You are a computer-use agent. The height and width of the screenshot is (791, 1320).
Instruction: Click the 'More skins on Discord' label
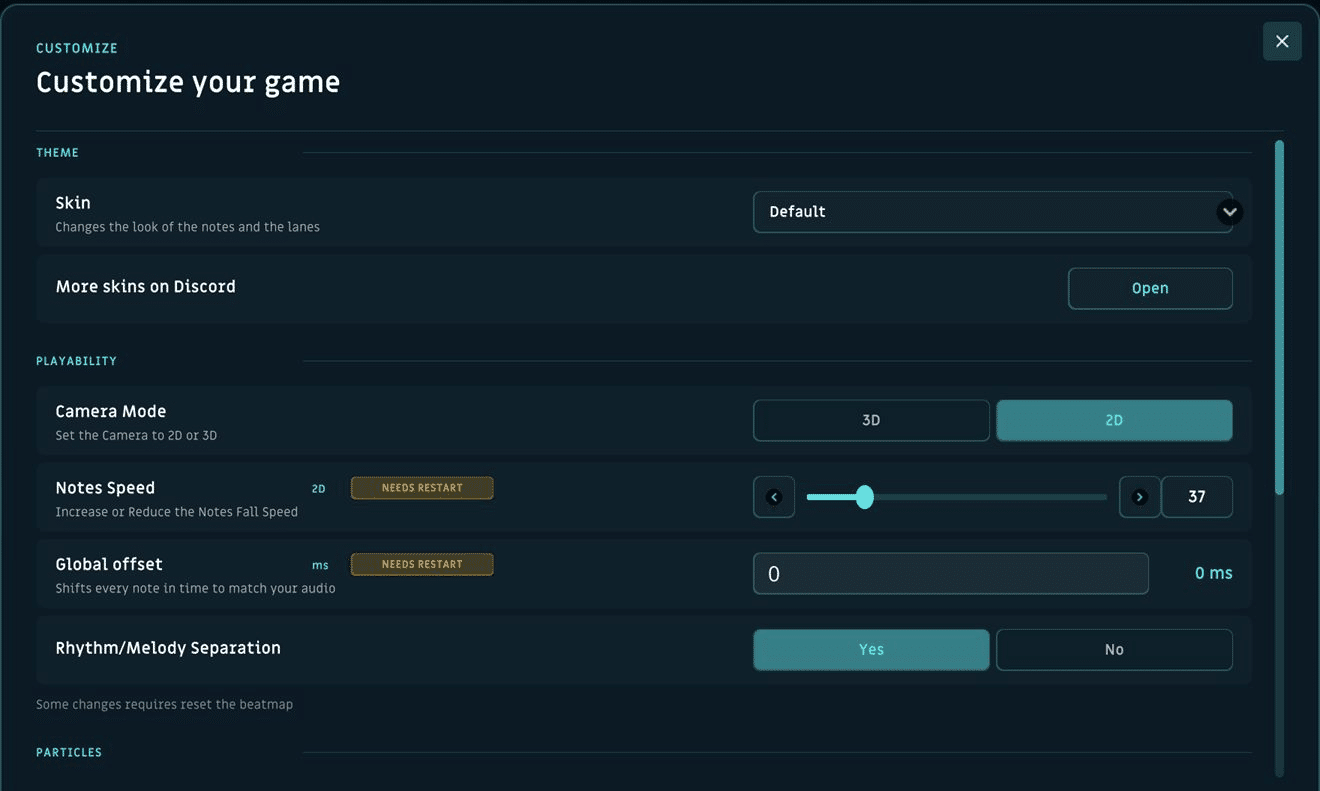point(146,286)
